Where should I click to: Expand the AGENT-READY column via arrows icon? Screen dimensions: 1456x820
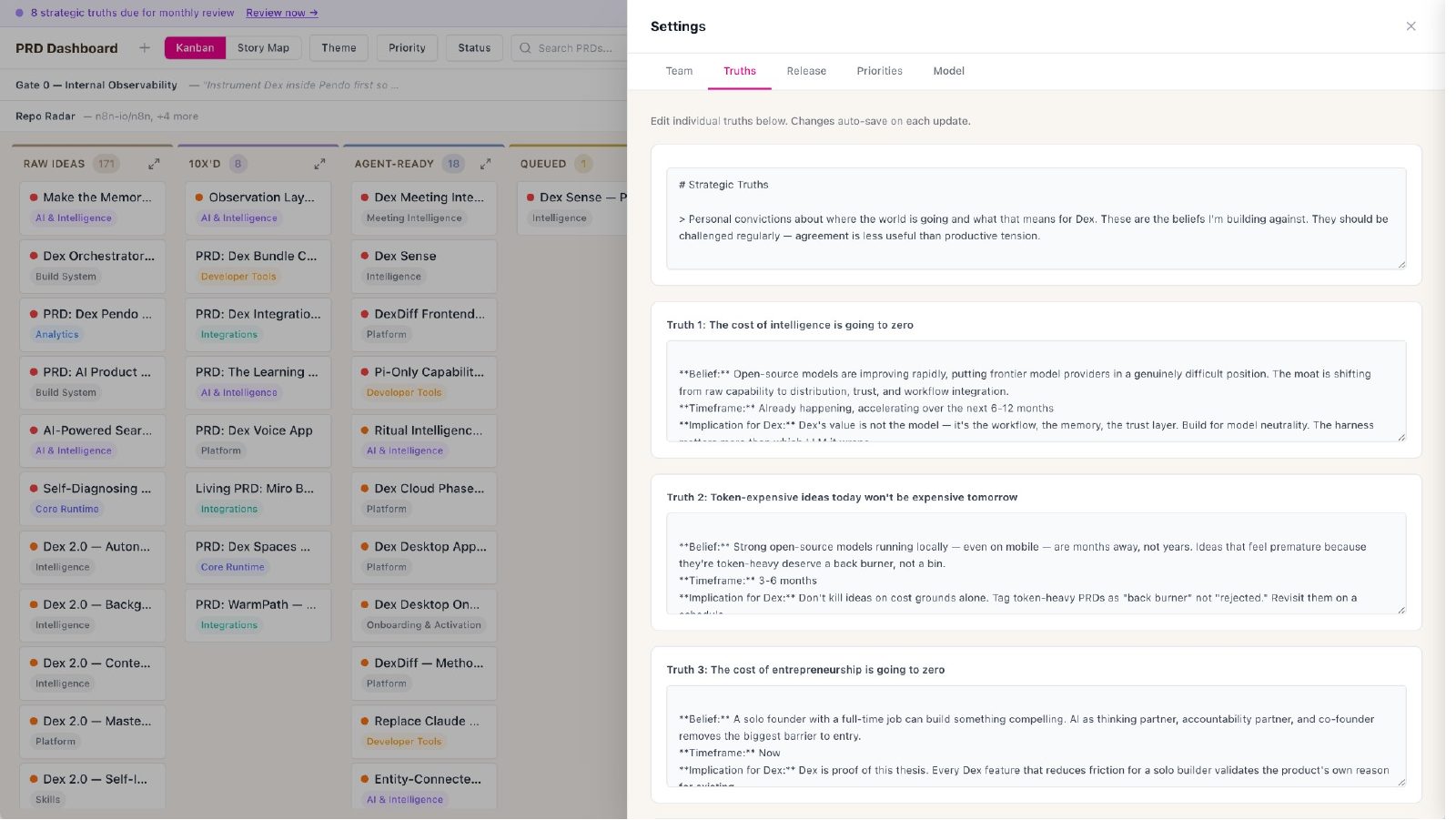point(485,164)
